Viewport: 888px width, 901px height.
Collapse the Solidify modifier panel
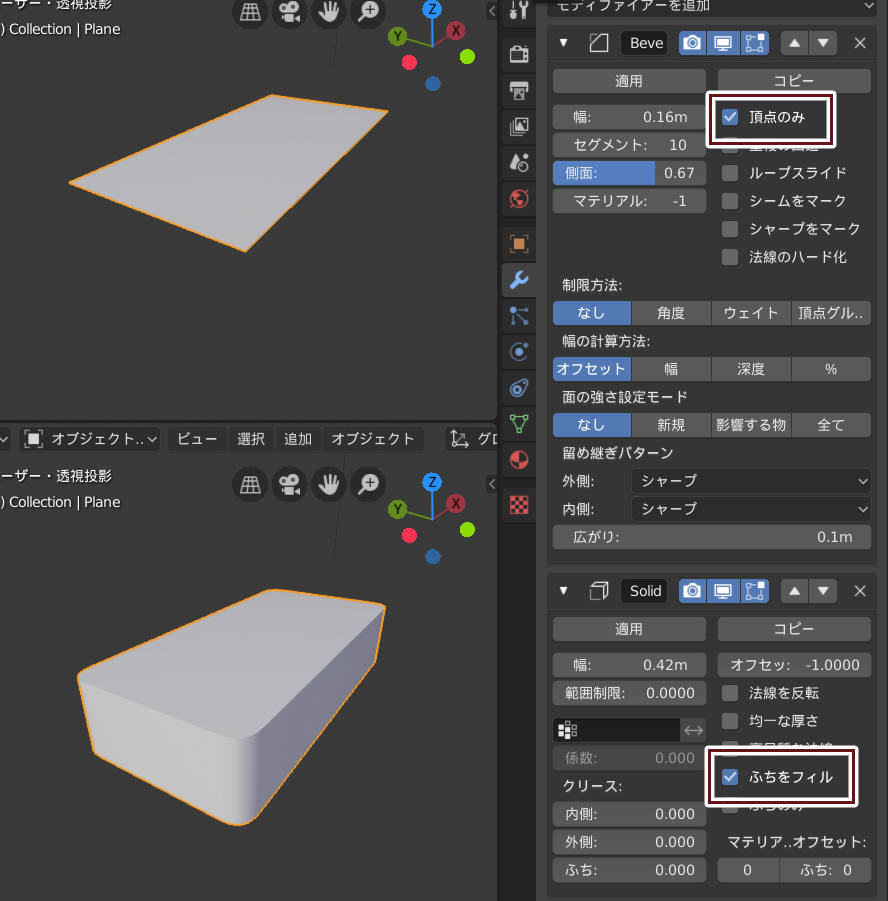click(x=564, y=591)
